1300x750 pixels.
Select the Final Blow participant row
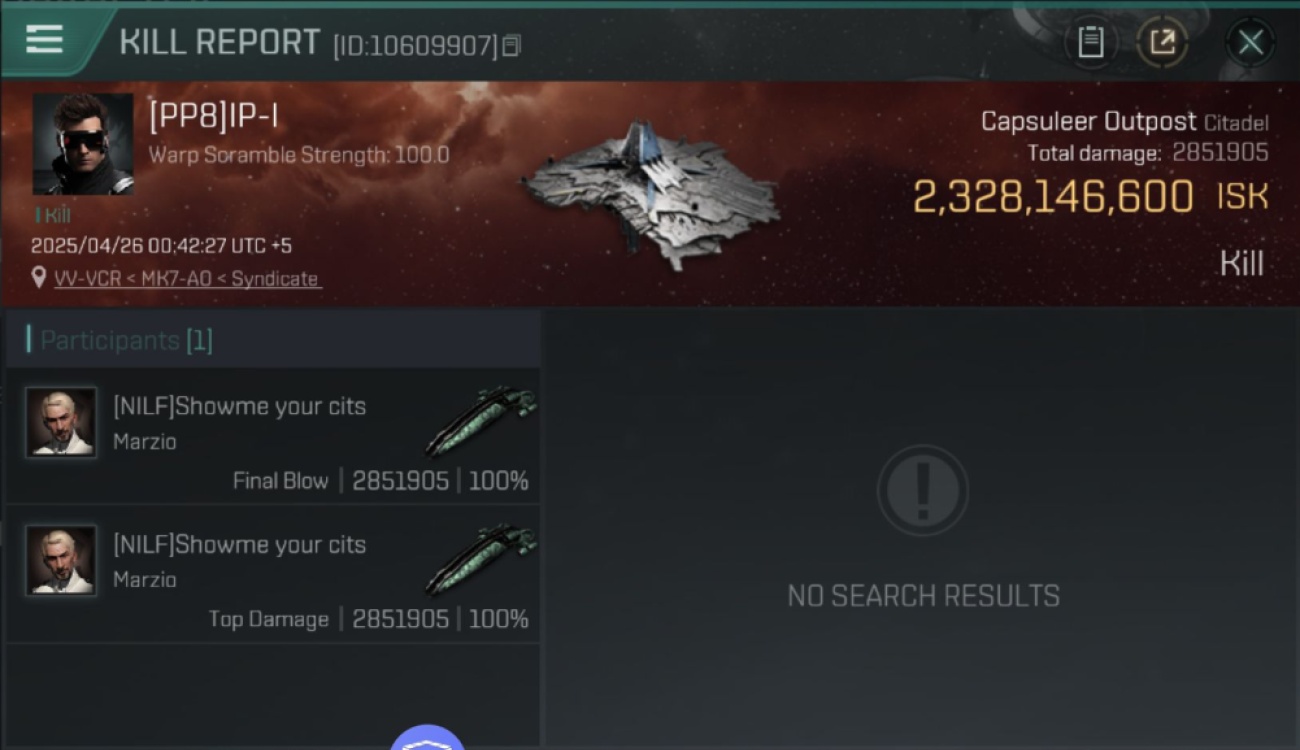273,435
